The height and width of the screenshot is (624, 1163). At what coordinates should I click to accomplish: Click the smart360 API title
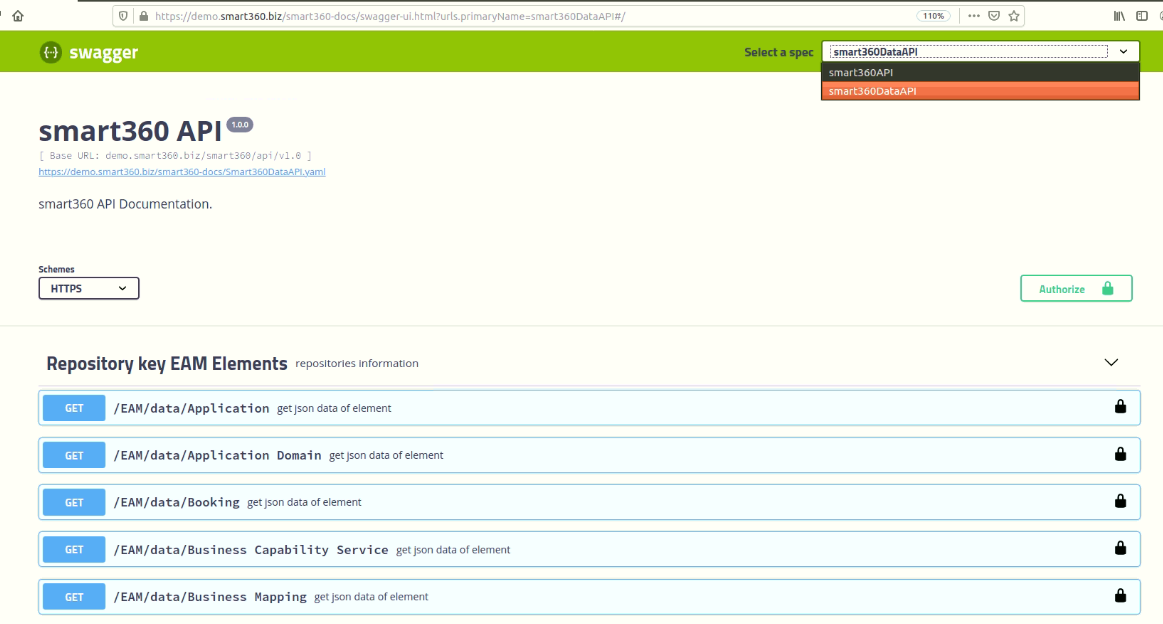tap(131, 131)
